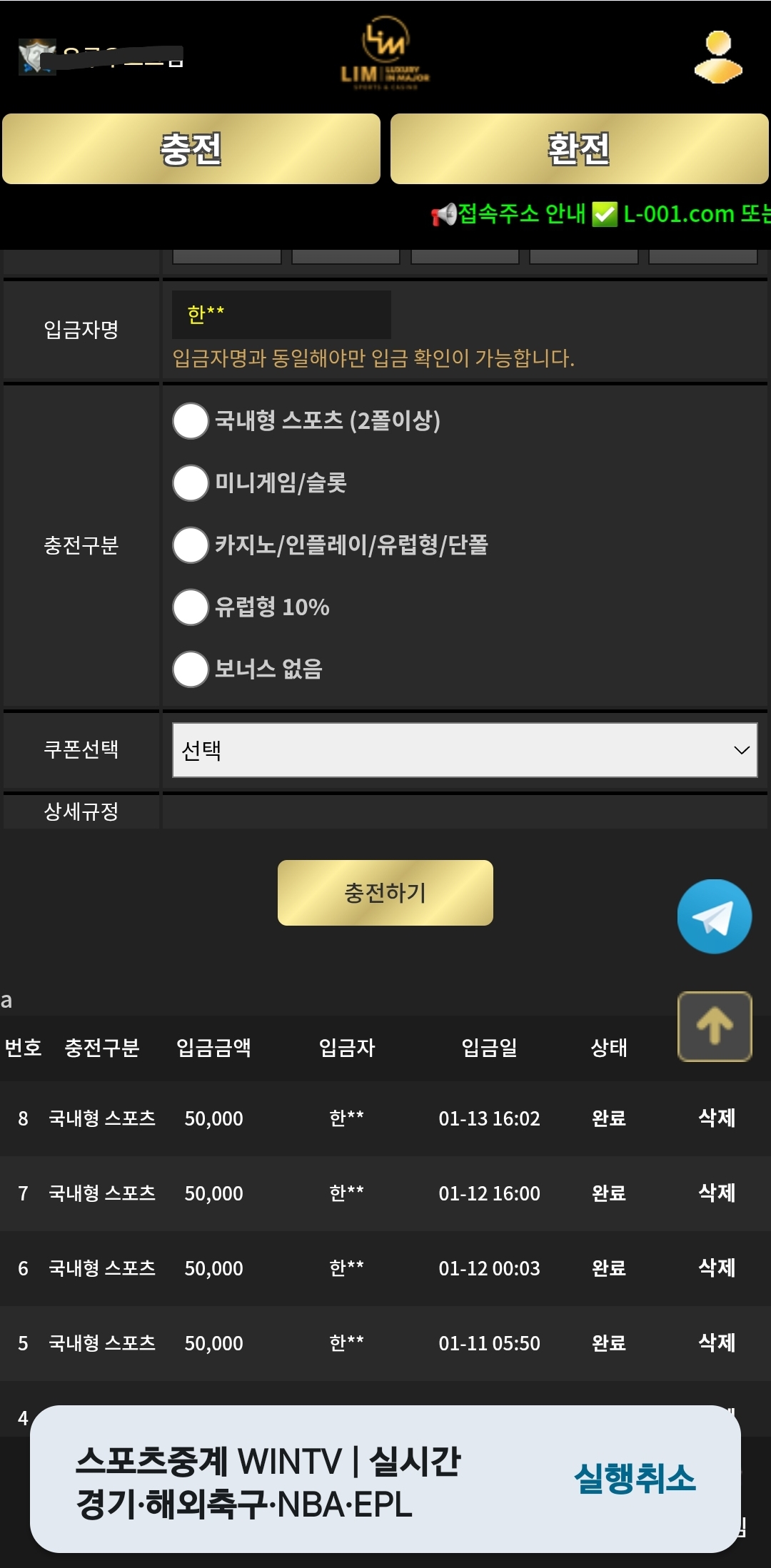Viewport: 771px width, 1568px height.
Task: Open the gold user profile icon
Action: [x=718, y=57]
